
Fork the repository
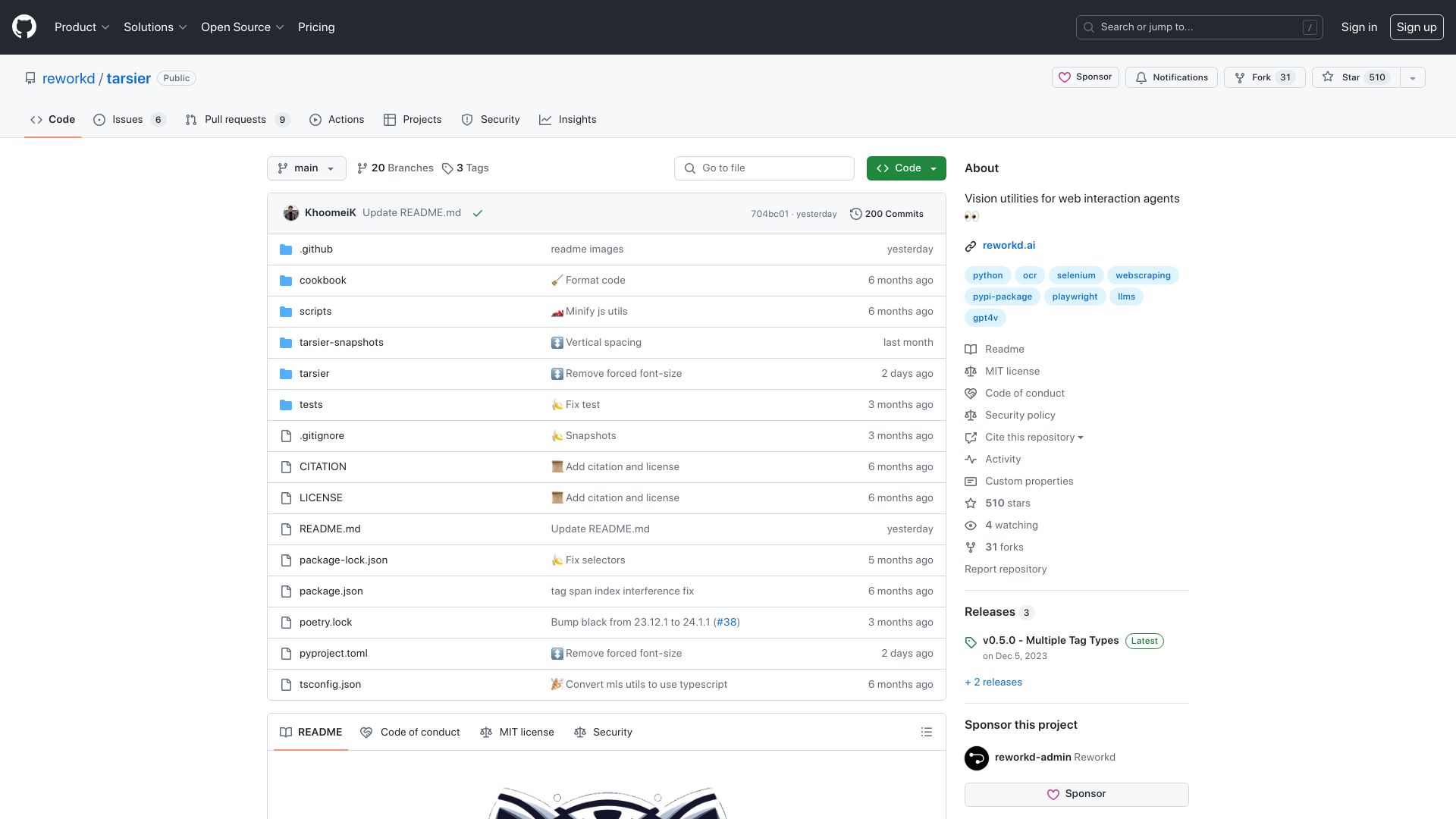pyautogui.click(x=1264, y=77)
